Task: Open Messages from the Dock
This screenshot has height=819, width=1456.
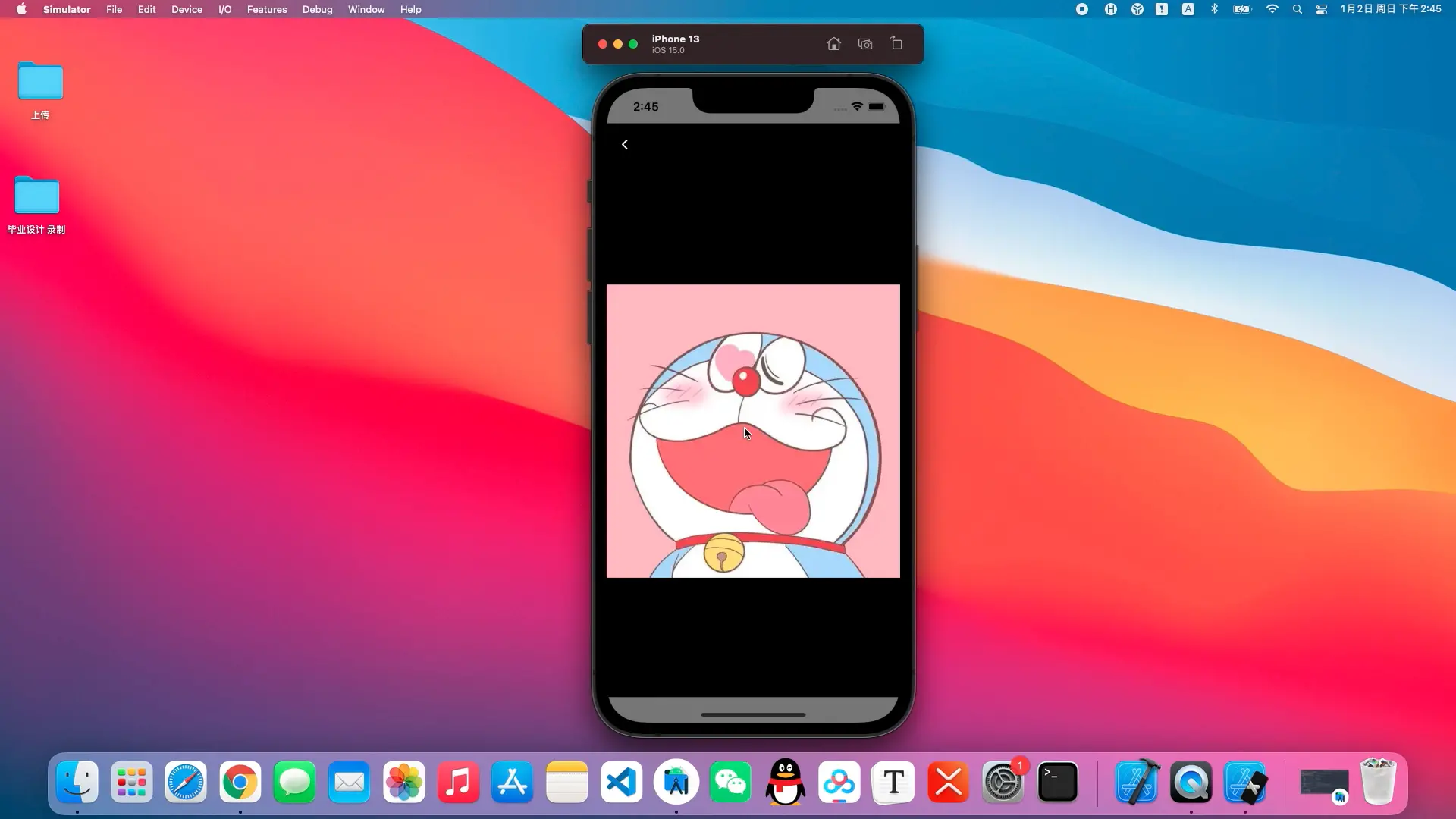Action: [295, 782]
